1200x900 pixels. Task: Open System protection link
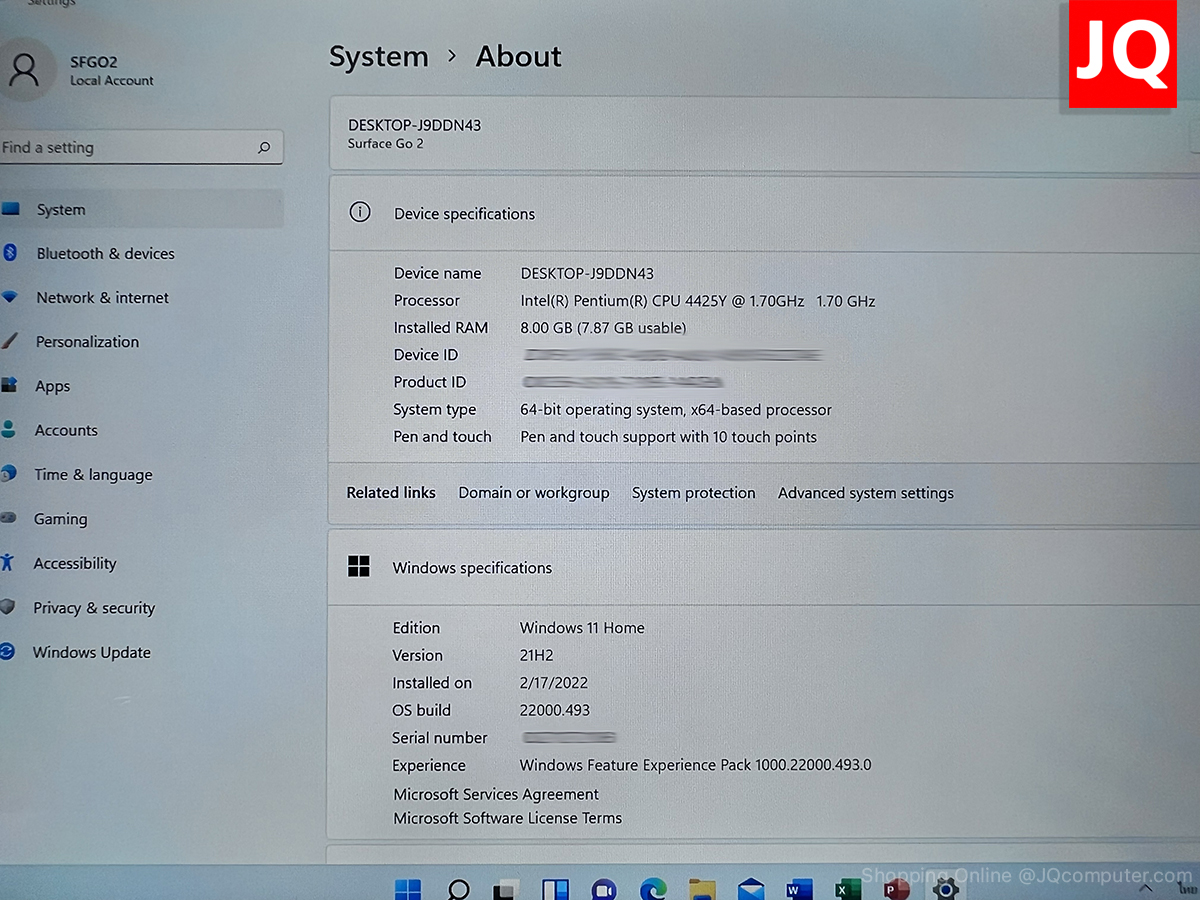694,493
